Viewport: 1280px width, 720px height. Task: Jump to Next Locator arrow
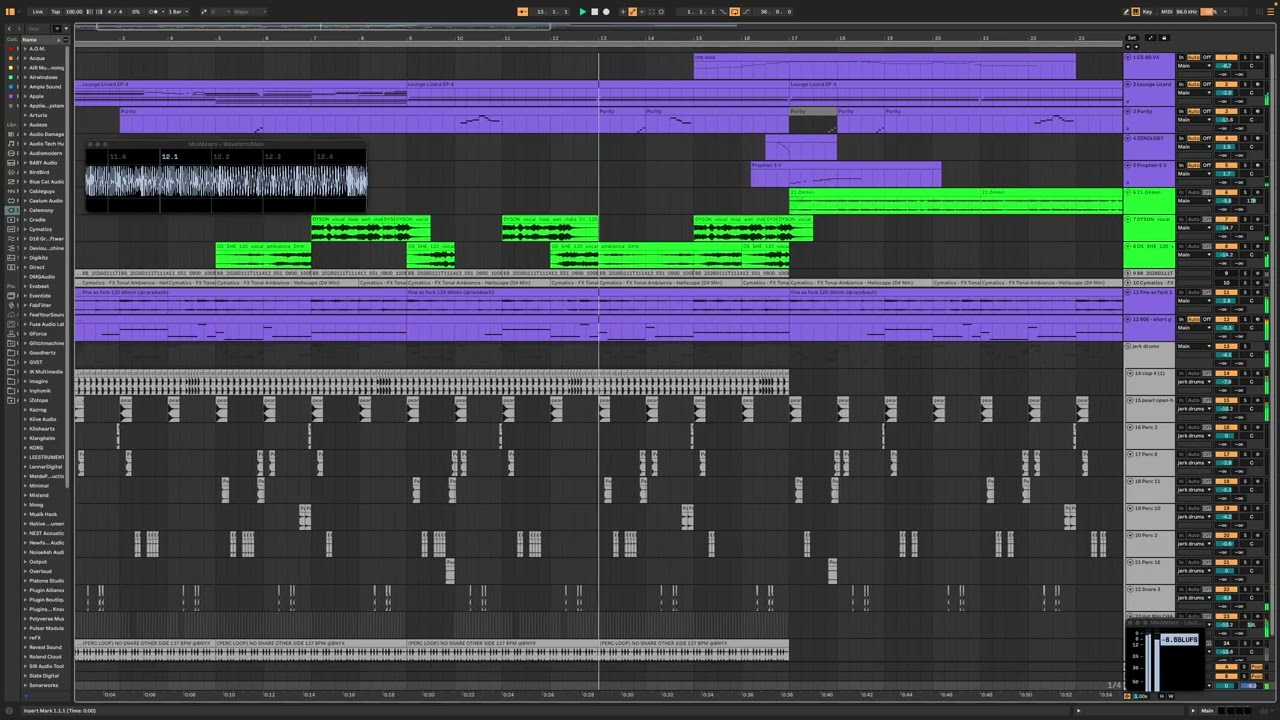click(x=1136, y=47)
